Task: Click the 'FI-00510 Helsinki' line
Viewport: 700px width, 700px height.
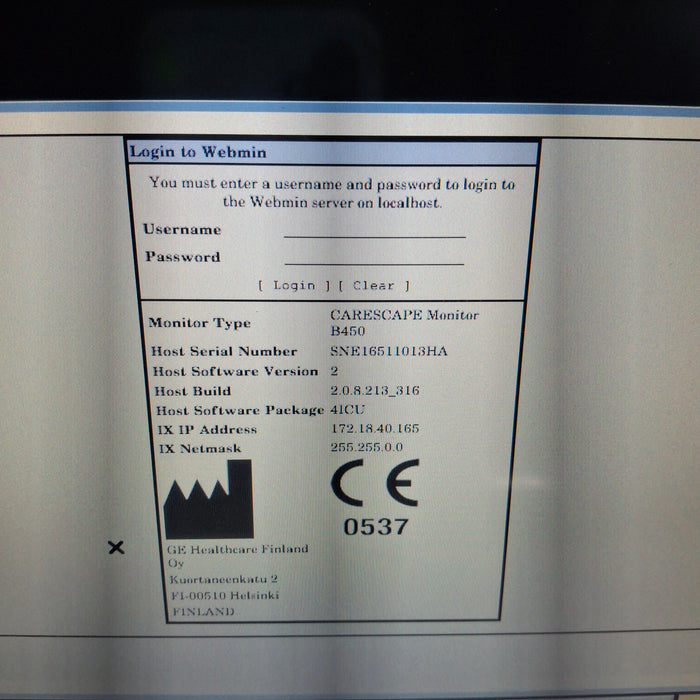Action: [x=225, y=596]
